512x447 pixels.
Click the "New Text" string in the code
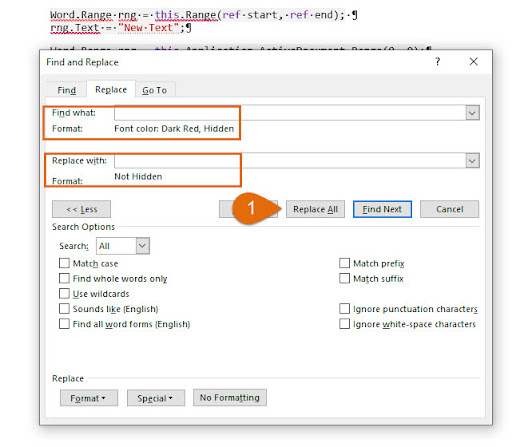(x=149, y=28)
